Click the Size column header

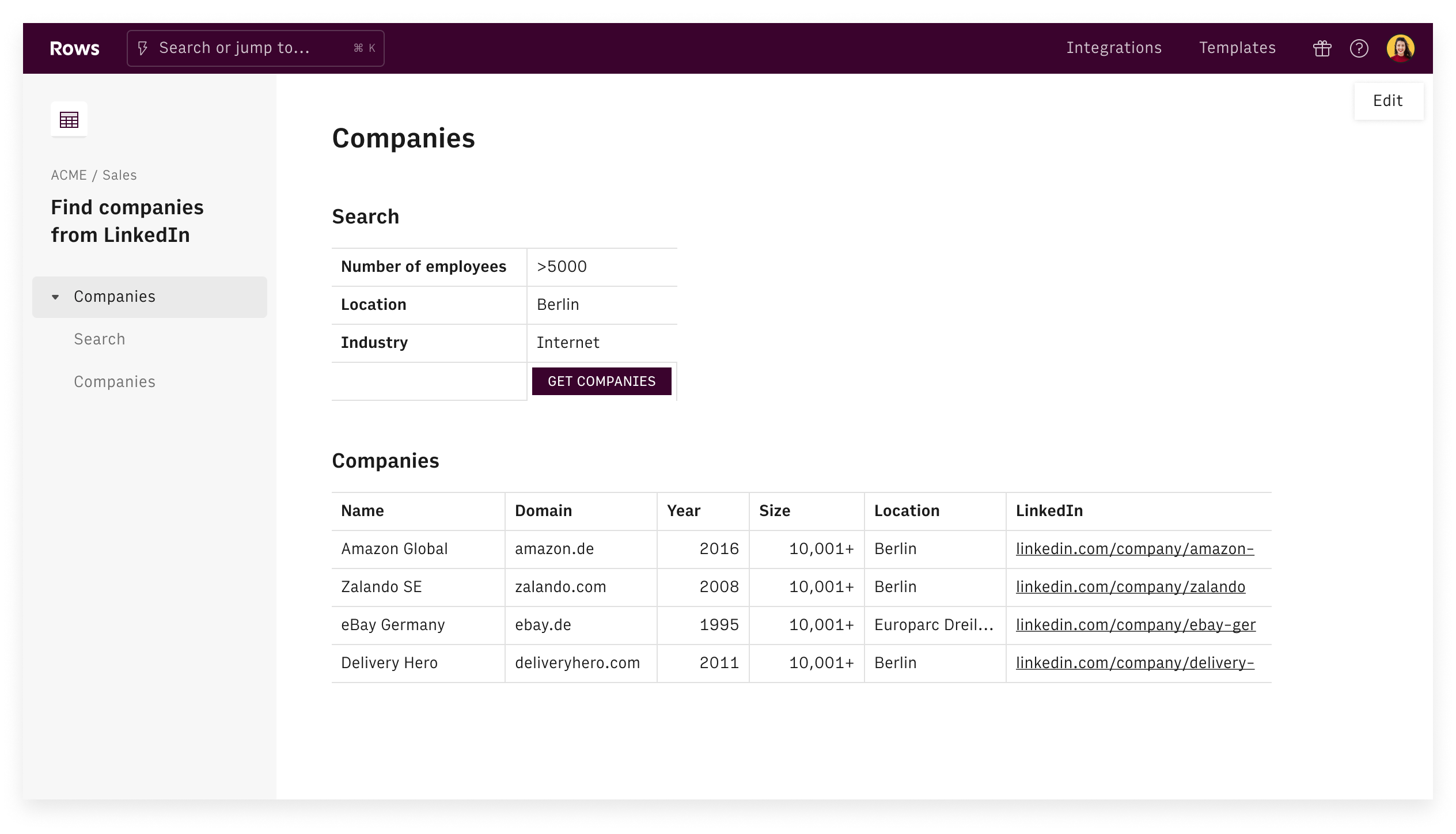click(x=806, y=511)
